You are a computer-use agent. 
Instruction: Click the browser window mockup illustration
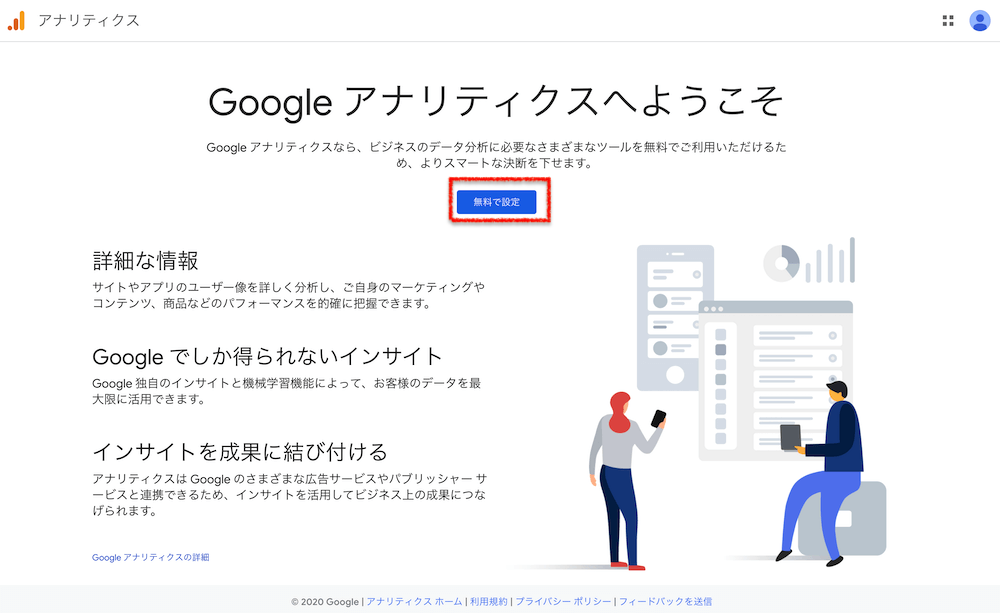tap(776, 381)
